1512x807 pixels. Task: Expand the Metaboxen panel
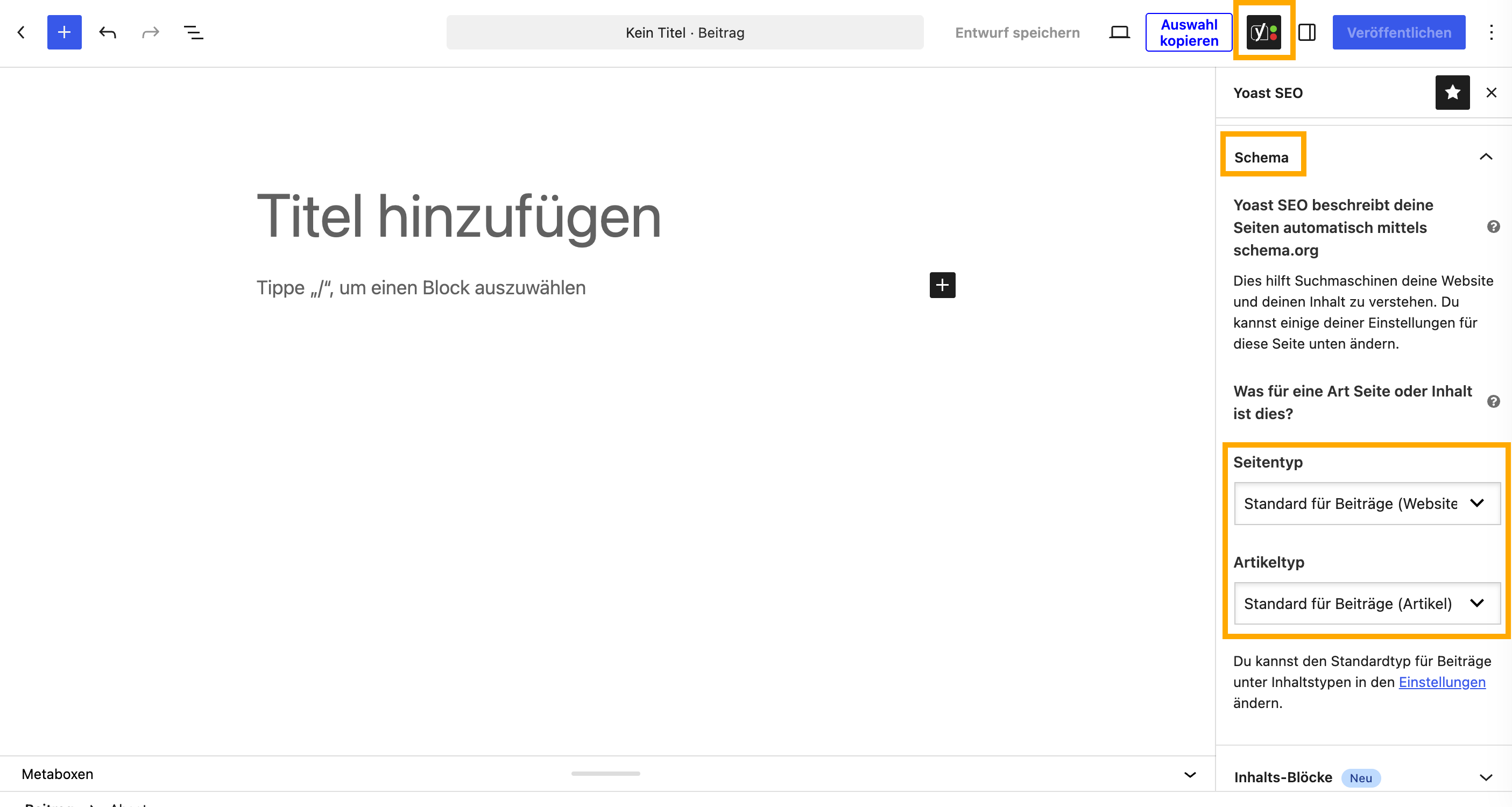pos(1190,775)
